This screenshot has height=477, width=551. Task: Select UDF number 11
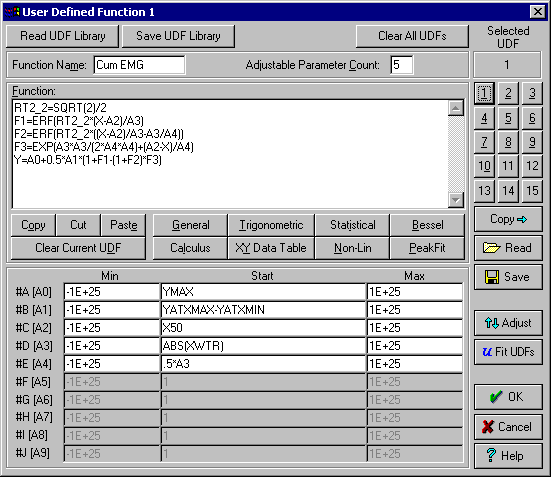pyautogui.click(x=508, y=166)
